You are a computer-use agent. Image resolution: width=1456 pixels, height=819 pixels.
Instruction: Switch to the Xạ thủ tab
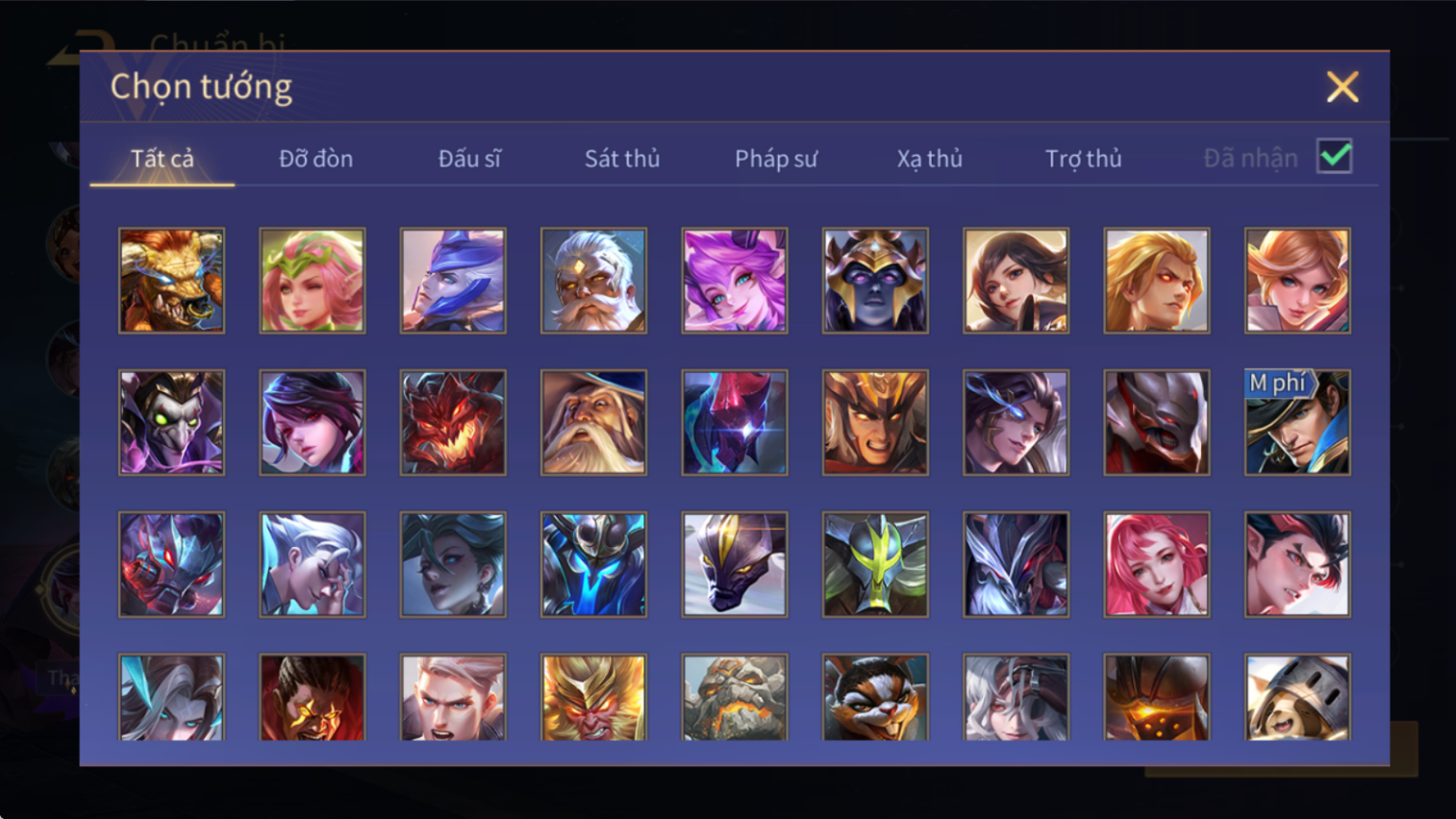click(x=929, y=159)
